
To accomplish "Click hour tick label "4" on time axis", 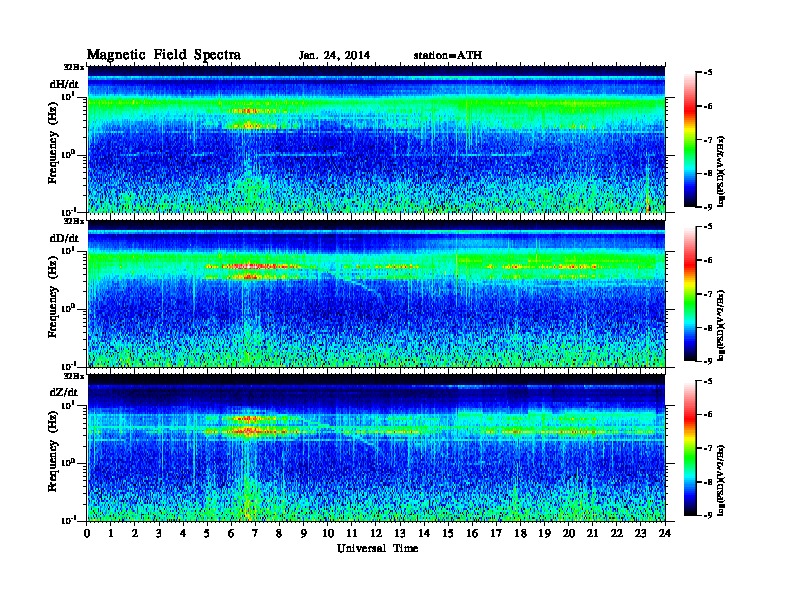I will tap(183, 533).
